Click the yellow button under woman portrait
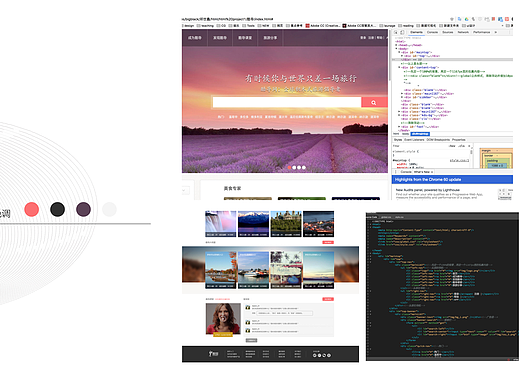Image resolution: width=520 pixels, height=390 pixels. 223,334
